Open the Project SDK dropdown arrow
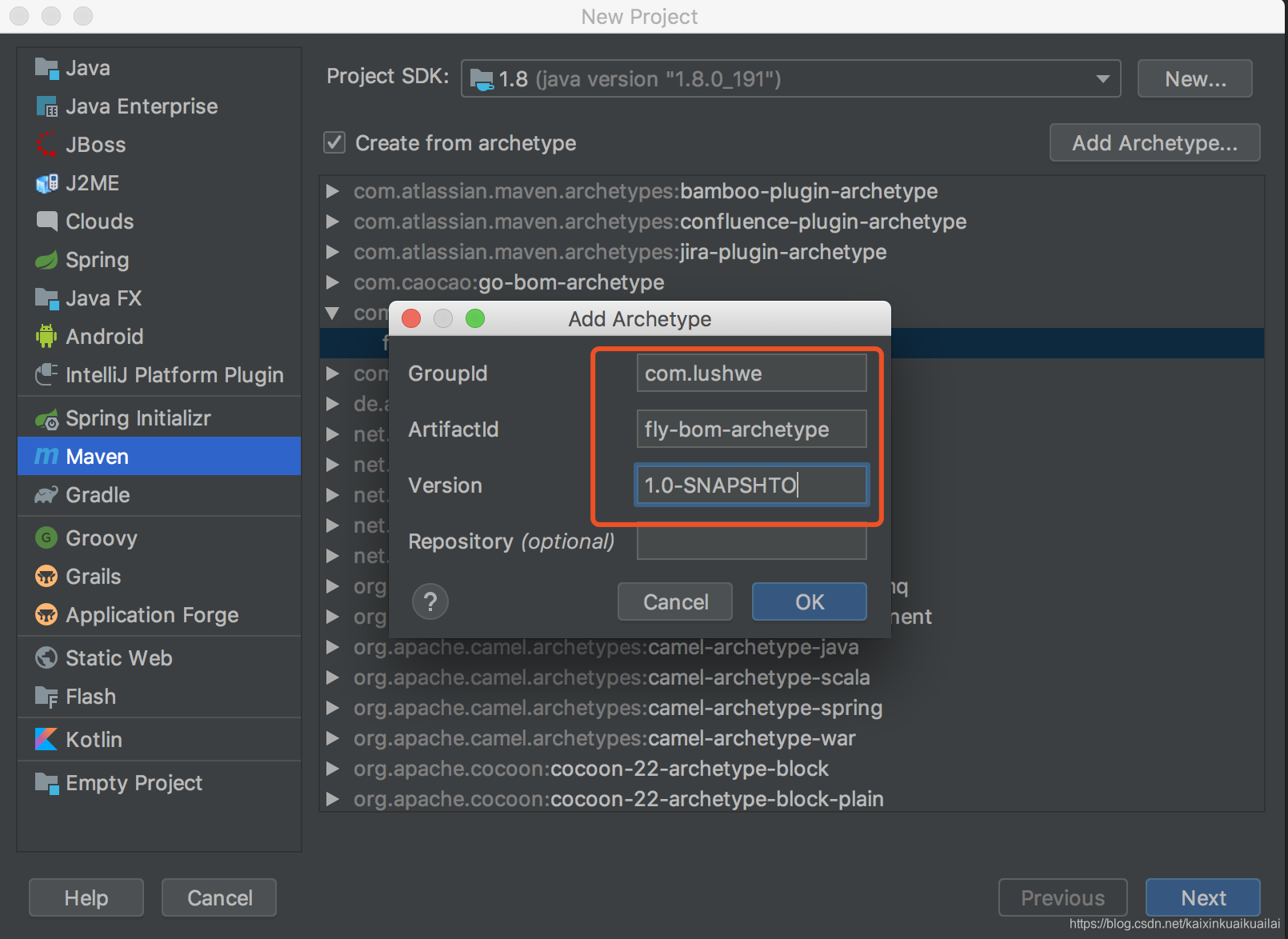This screenshot has height=939, width=1288. pyautogui.click(x=1102, y=79)
